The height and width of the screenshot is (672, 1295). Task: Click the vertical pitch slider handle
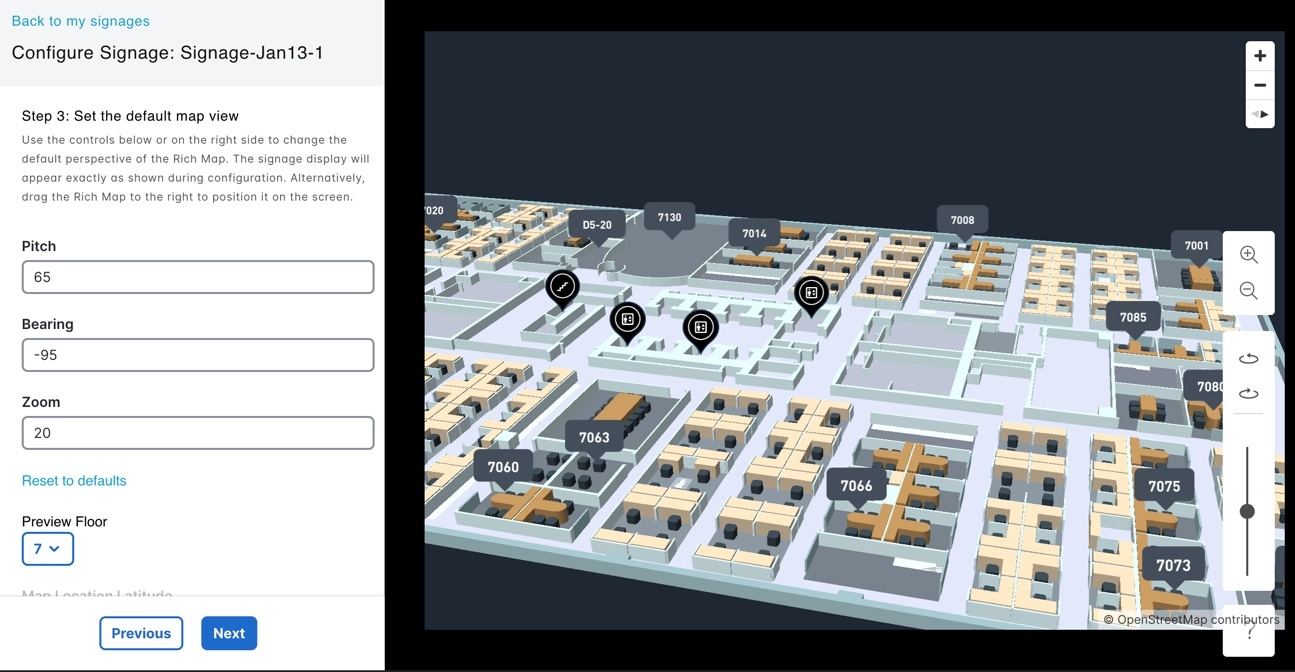click(x=1247, y=511)
